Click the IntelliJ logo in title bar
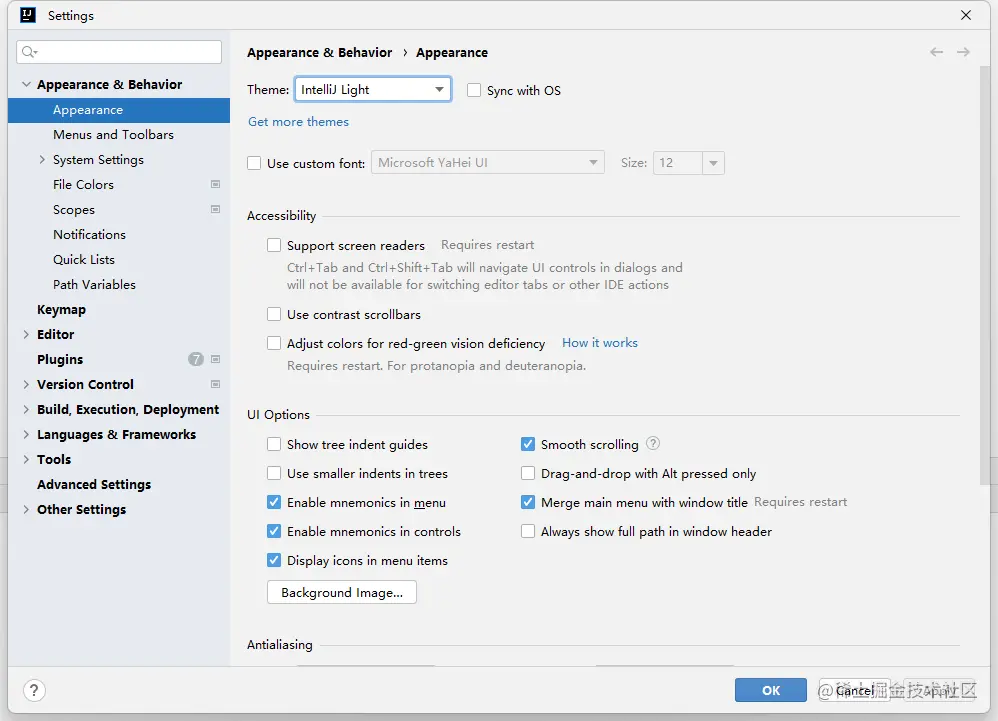The width and height of the screenshot is (998, 721). click(x=28, y=15)
